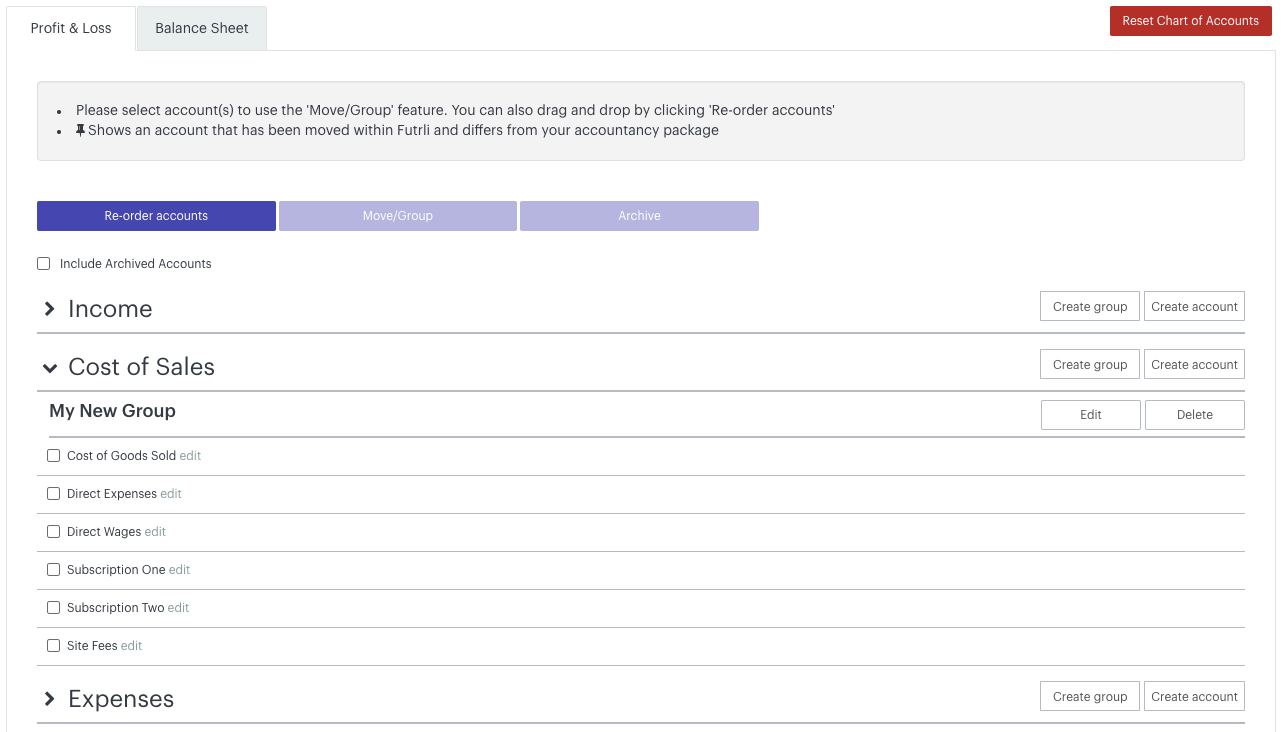Select the Cost of Goods Sold checkbox
The height and width of the screenshot is (732, 1283).
click(54, 456)
